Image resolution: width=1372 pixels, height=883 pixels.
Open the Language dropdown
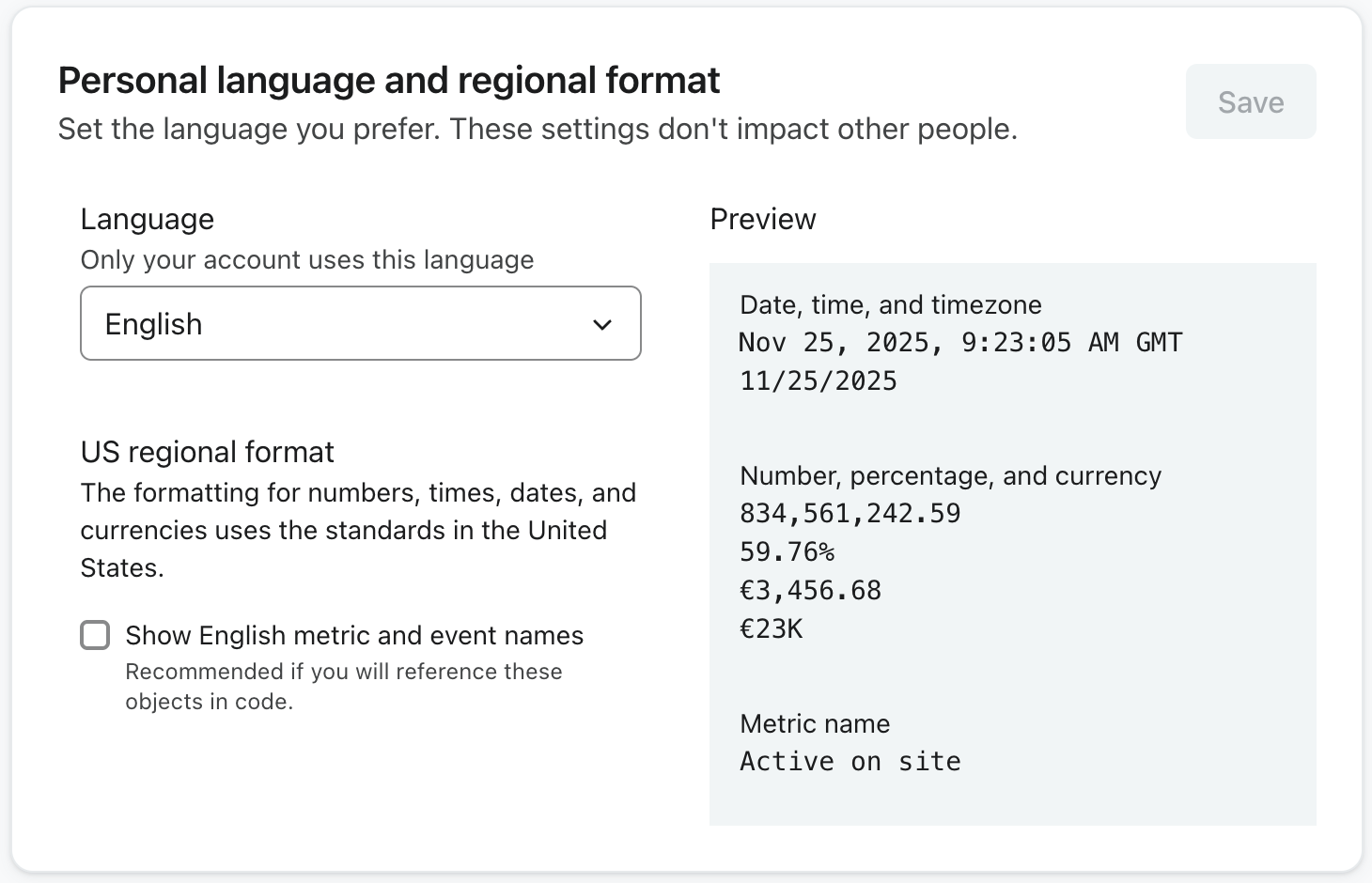click(x=361, y=323)
